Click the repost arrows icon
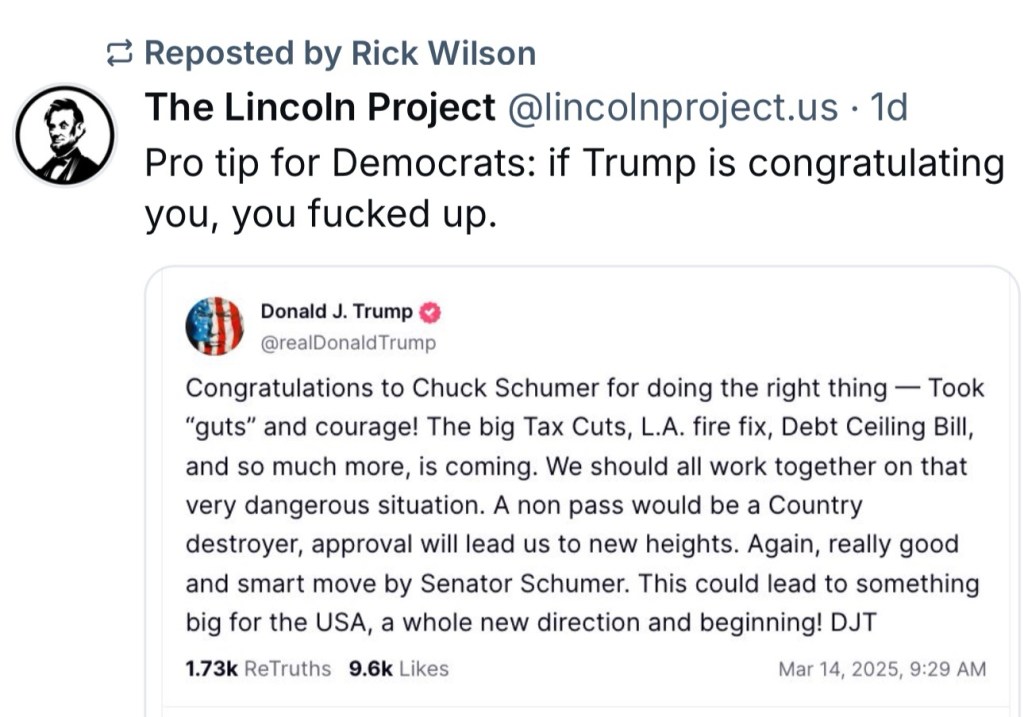Image resolution: width=1024 pixels, height=717 pixels. (x=120, y=54)
